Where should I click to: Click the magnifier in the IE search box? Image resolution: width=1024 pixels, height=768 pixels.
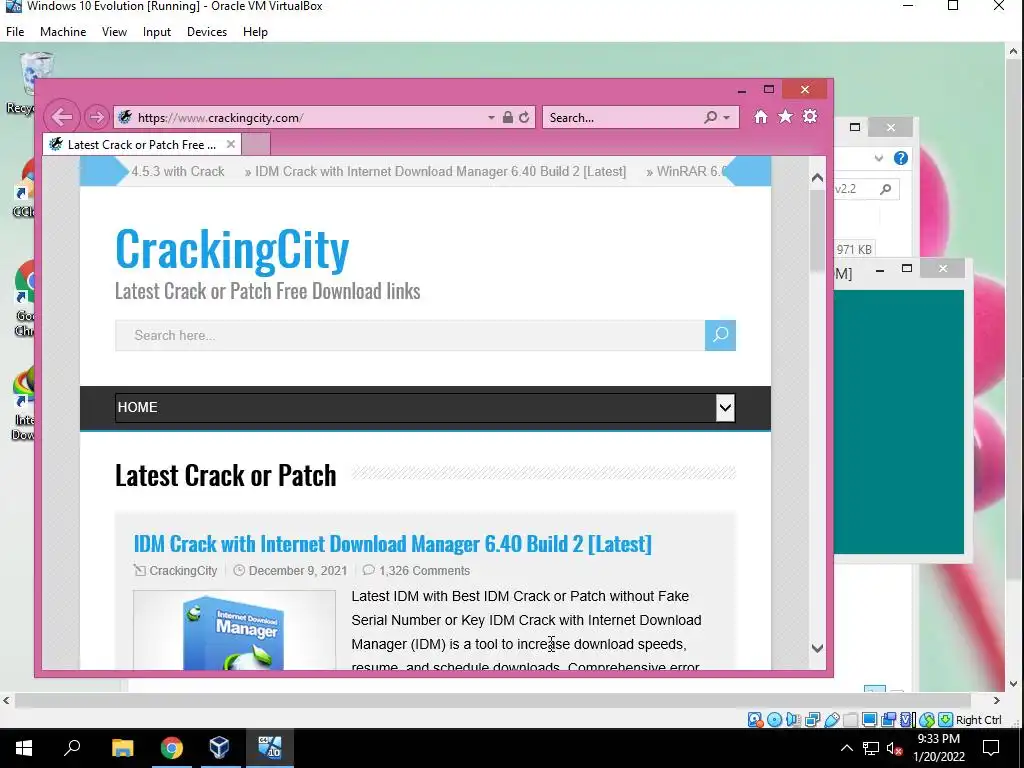pyautogui.click(x=711, y=118)
